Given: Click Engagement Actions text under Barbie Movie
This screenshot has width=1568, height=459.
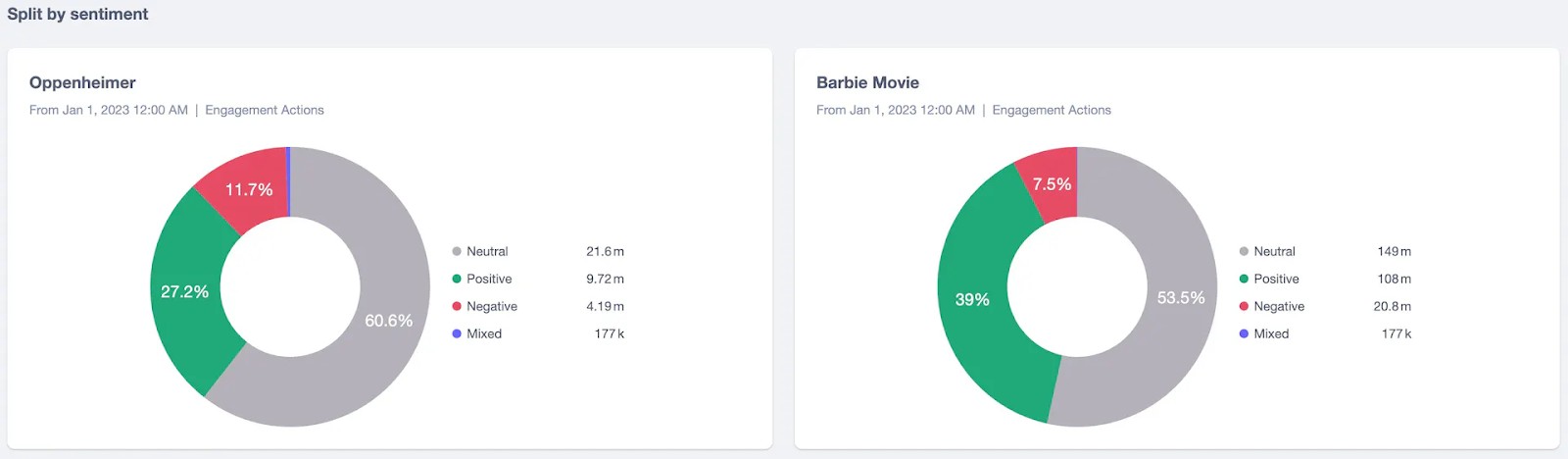Looking at the screenshot, I should point(1052,110).
